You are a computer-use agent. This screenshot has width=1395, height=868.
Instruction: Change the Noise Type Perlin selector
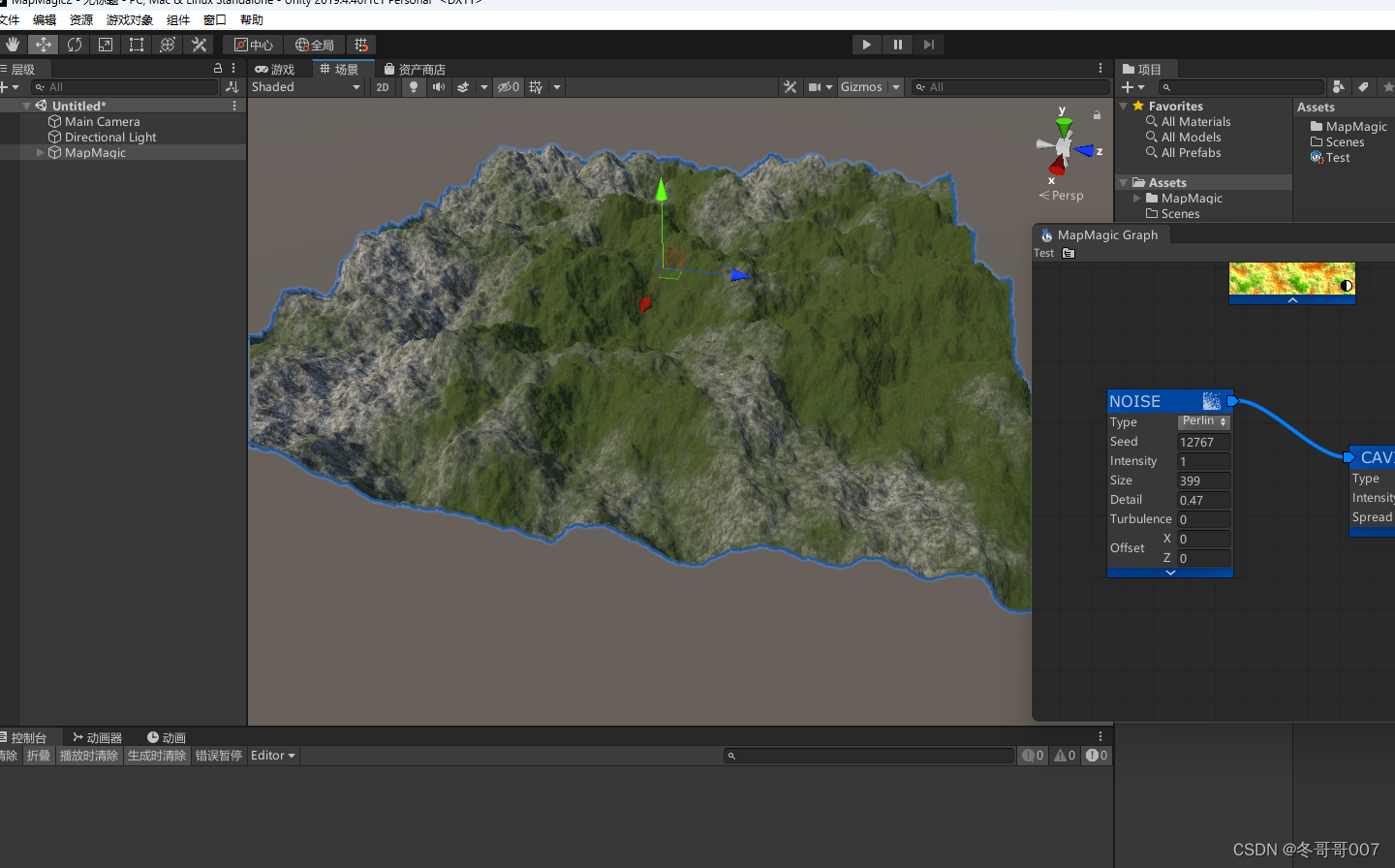pos(1203,421)
